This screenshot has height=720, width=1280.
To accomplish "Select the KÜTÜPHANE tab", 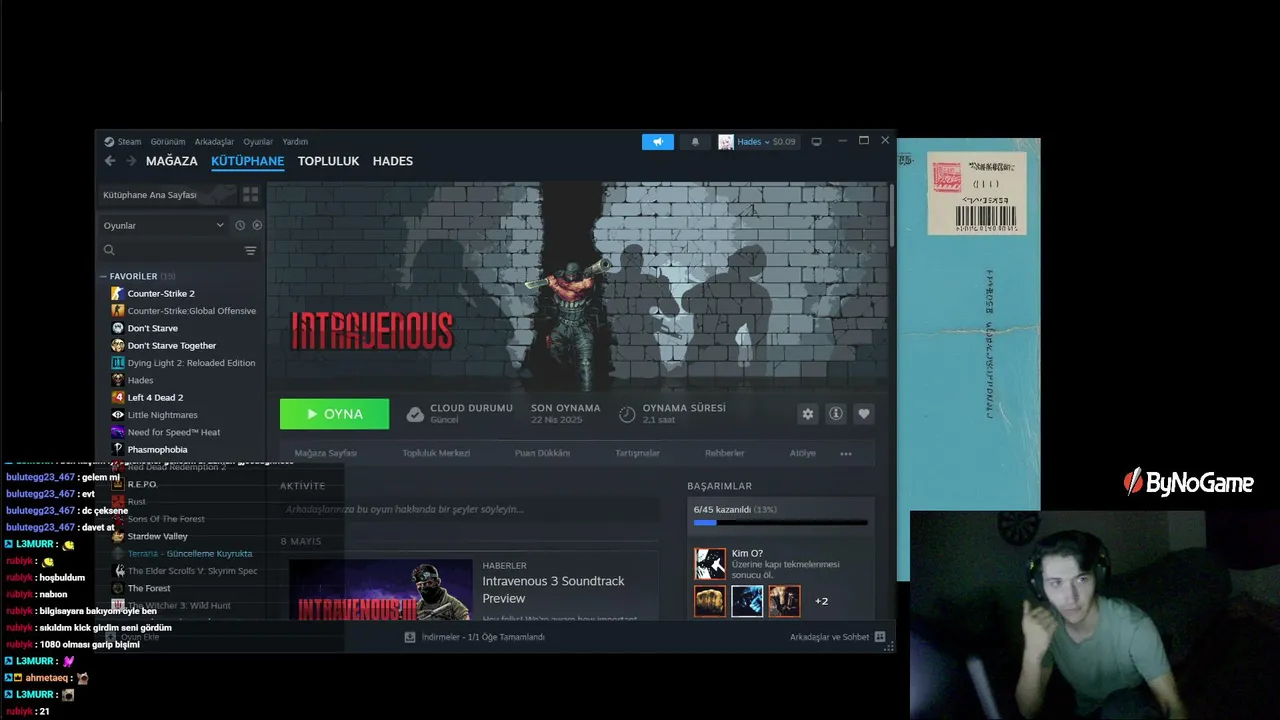I will pyautogui.click(x=248, y=161).
